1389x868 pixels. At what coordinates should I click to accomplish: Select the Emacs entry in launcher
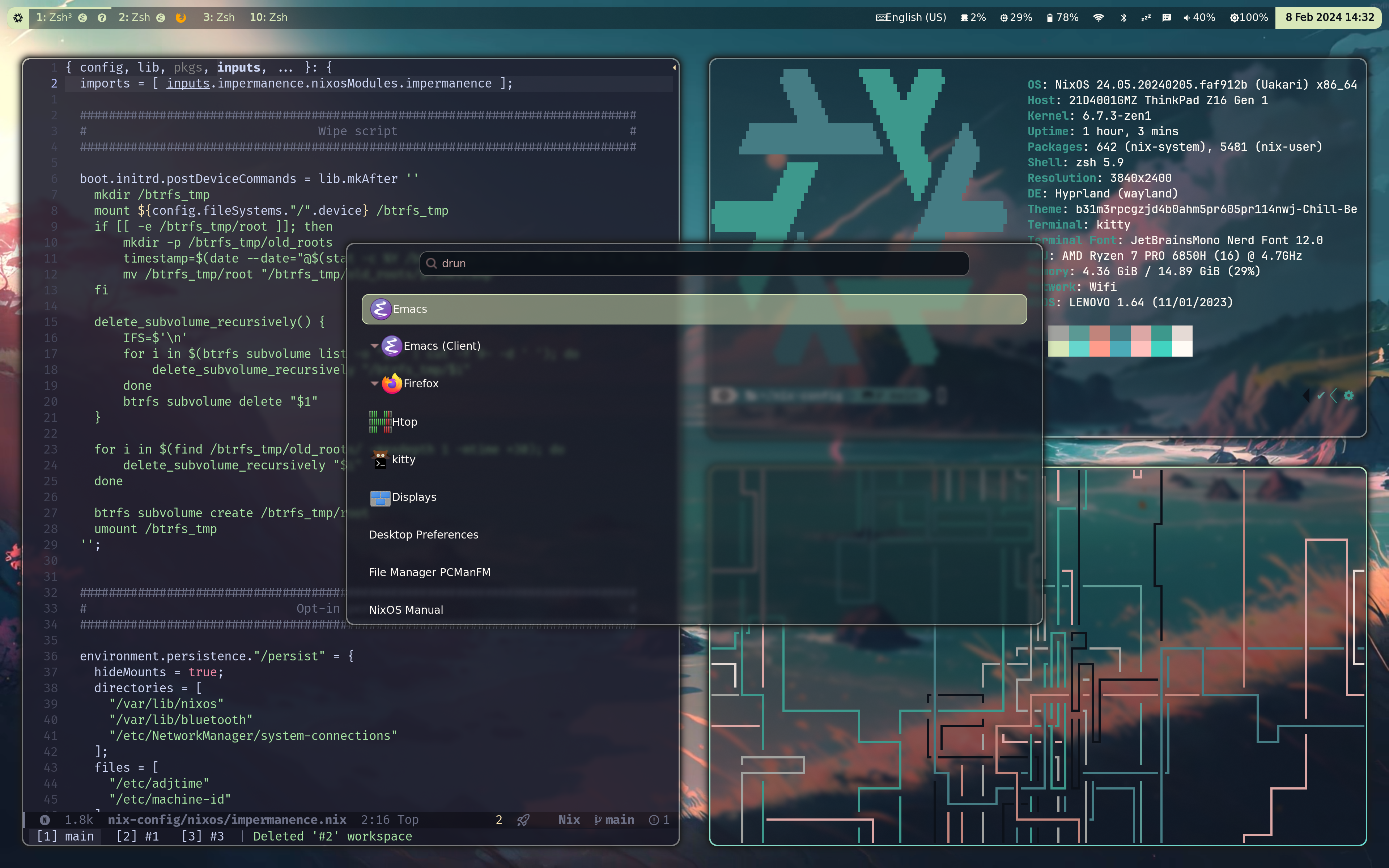point(694,309)
